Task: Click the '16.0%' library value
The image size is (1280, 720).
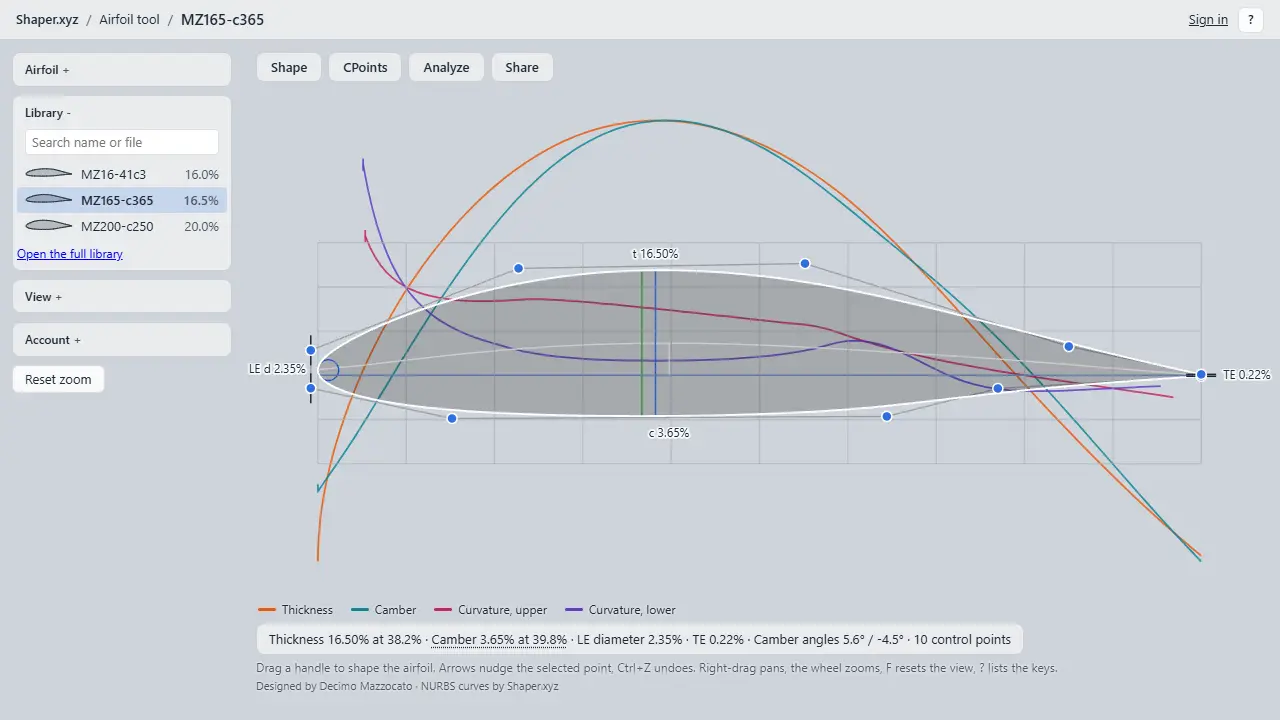Action: [x=202, y=174]
